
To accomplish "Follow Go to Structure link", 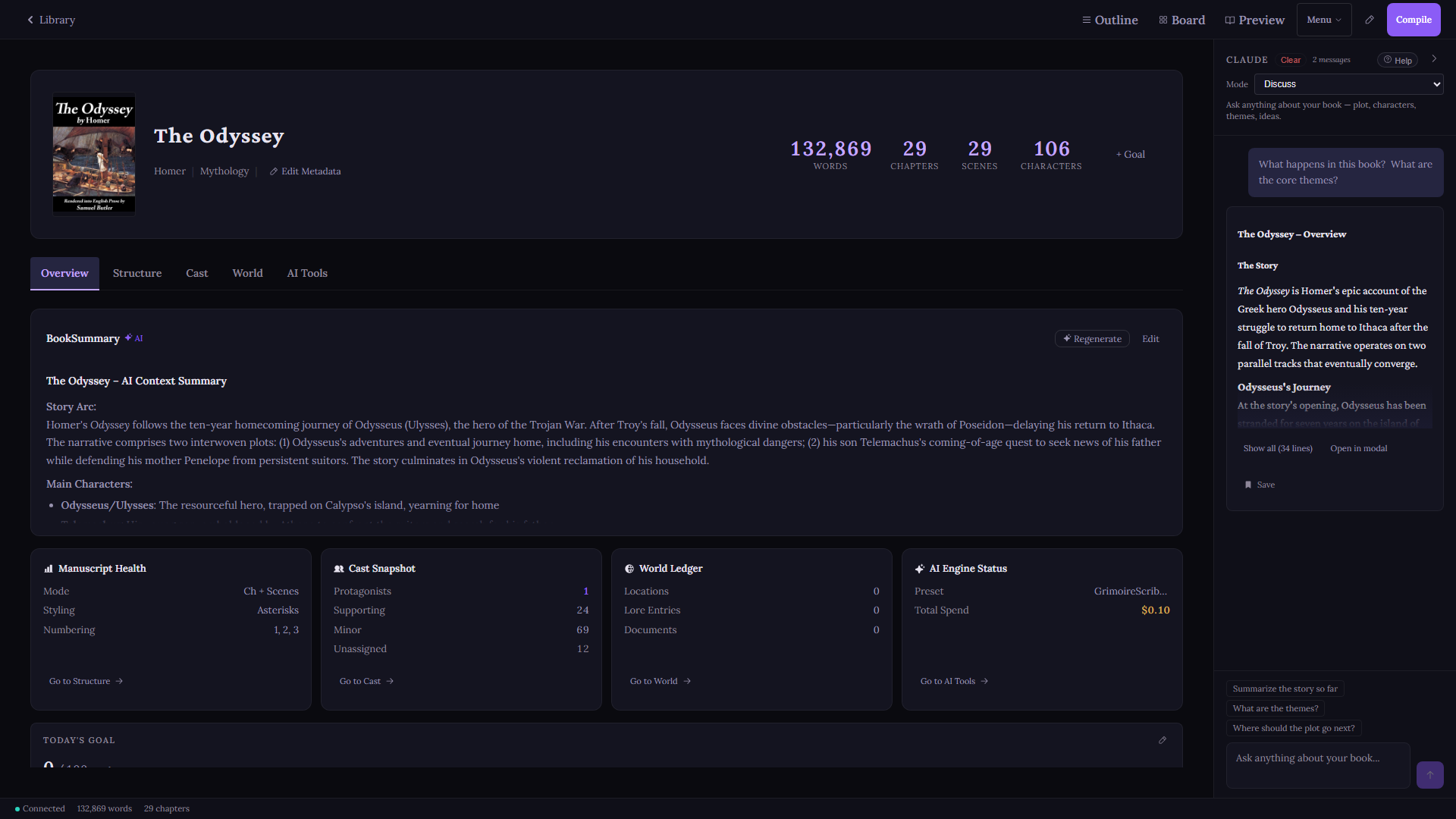I will (86, 681).
